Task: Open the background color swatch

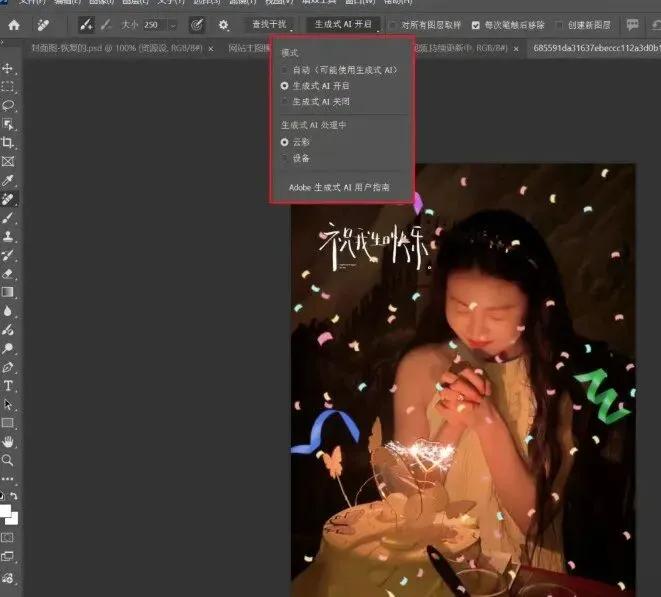Action: click(13, 519)
